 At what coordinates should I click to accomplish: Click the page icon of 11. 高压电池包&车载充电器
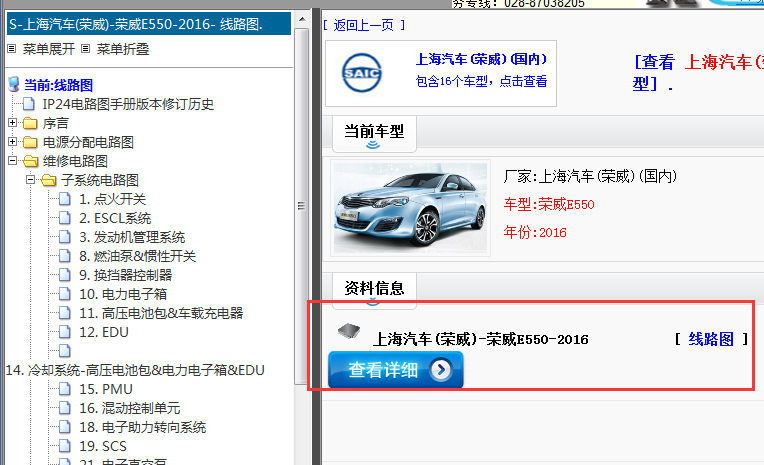click(x=65, y=313)
